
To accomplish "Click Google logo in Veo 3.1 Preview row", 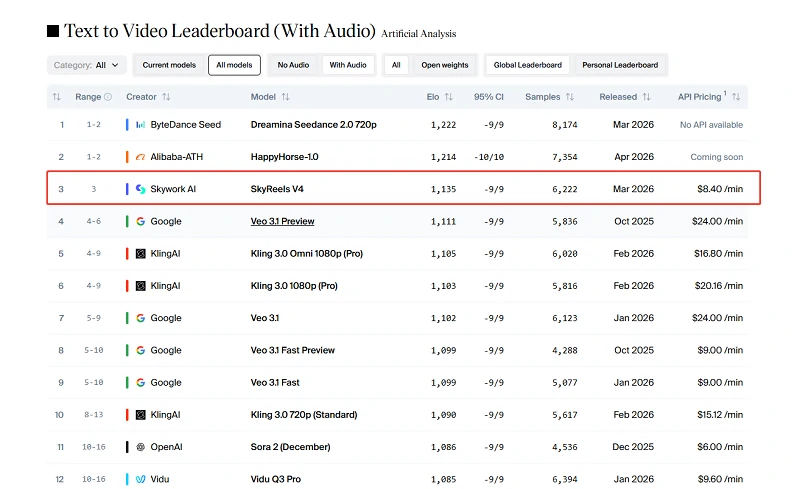I will pos(140,222).
